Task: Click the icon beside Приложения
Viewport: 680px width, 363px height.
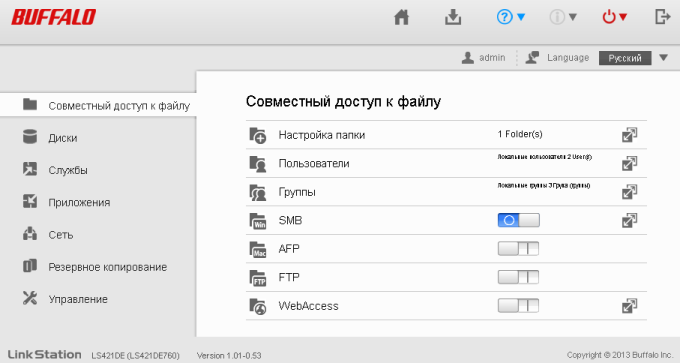Action: tap(30, 201)
